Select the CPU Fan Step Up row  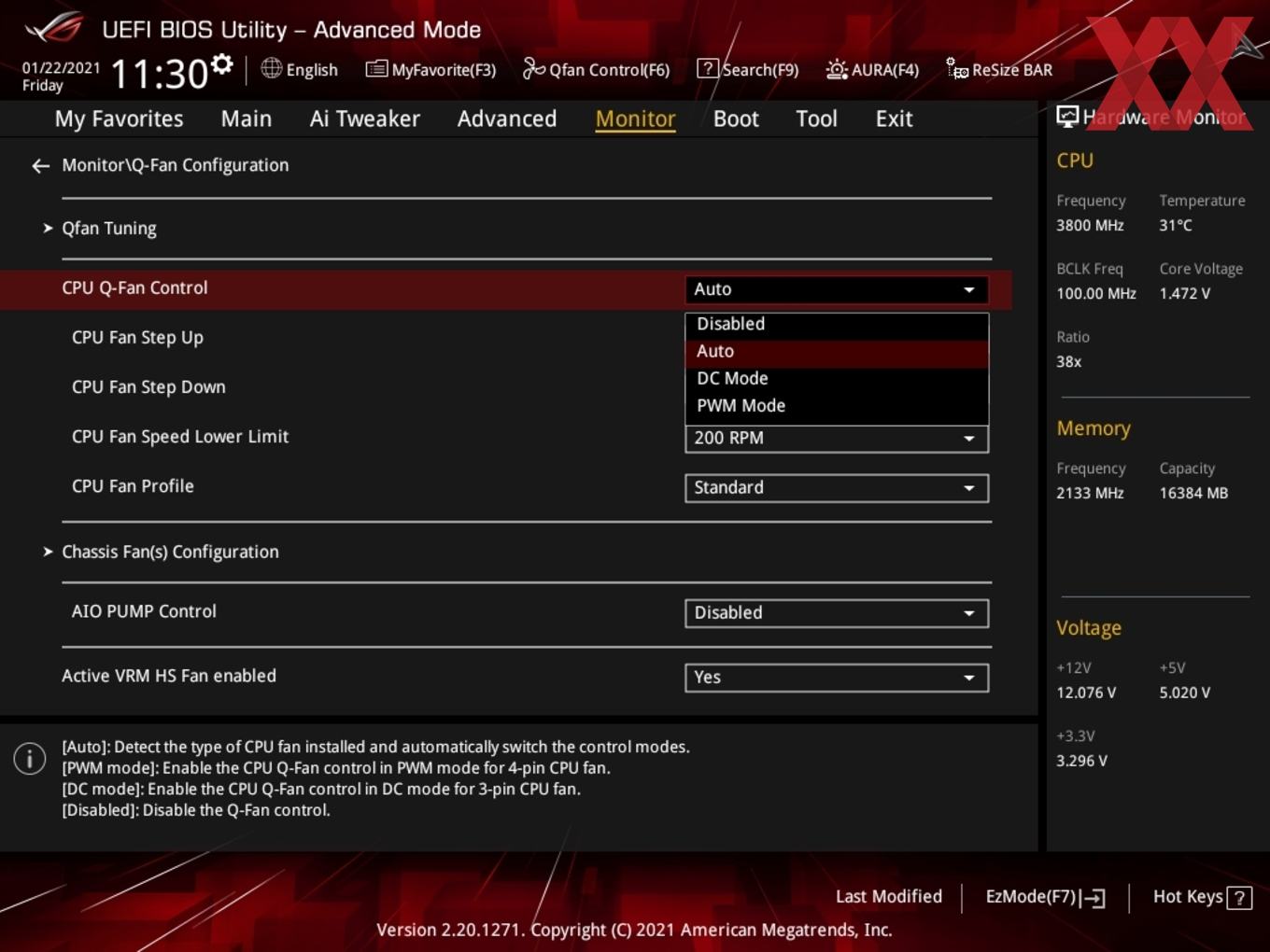tap(137, 338)
